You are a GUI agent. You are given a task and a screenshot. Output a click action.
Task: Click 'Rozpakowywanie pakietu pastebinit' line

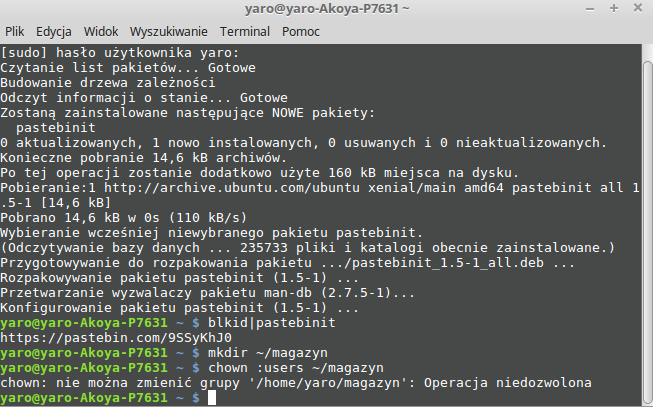(179, 278)
